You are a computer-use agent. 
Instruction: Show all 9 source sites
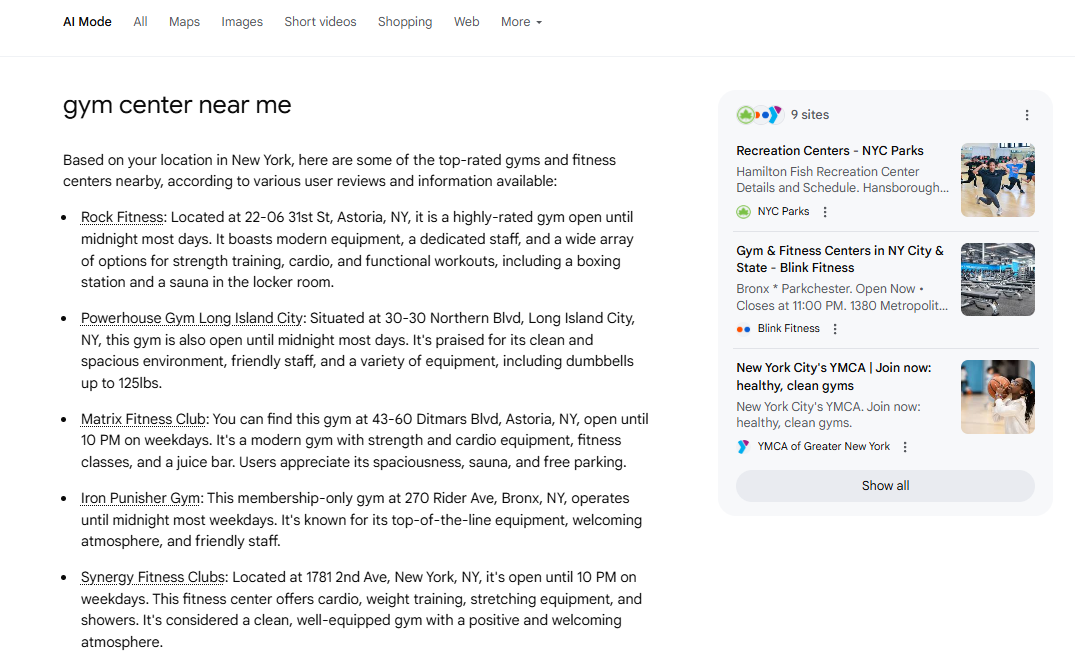click(885, 486)
